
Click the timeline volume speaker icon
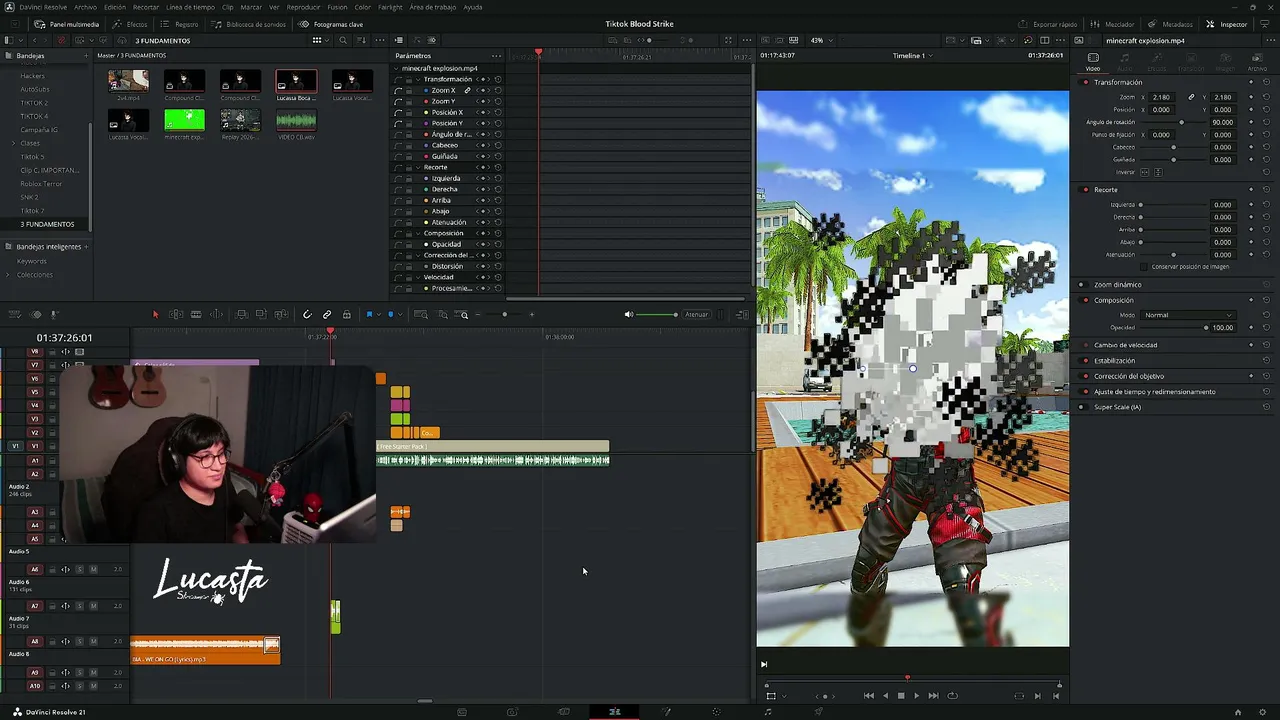[629, 314]
